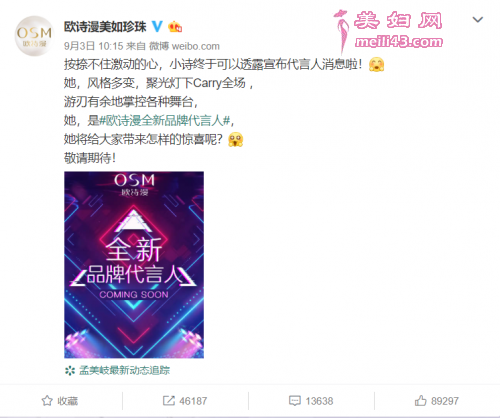Click the star favorite icon
The image size is (500, 418).
(47, 401)
